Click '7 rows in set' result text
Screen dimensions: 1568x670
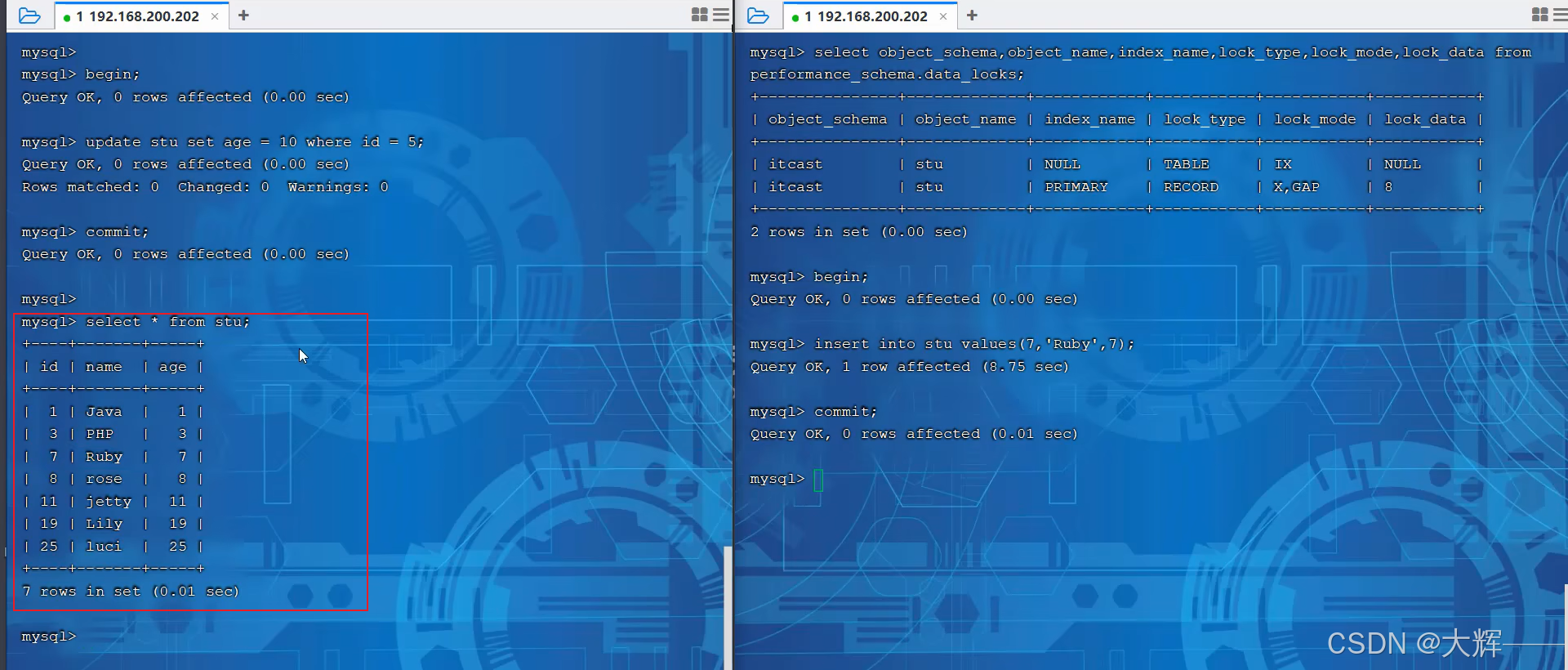click(x=131, y=592)
